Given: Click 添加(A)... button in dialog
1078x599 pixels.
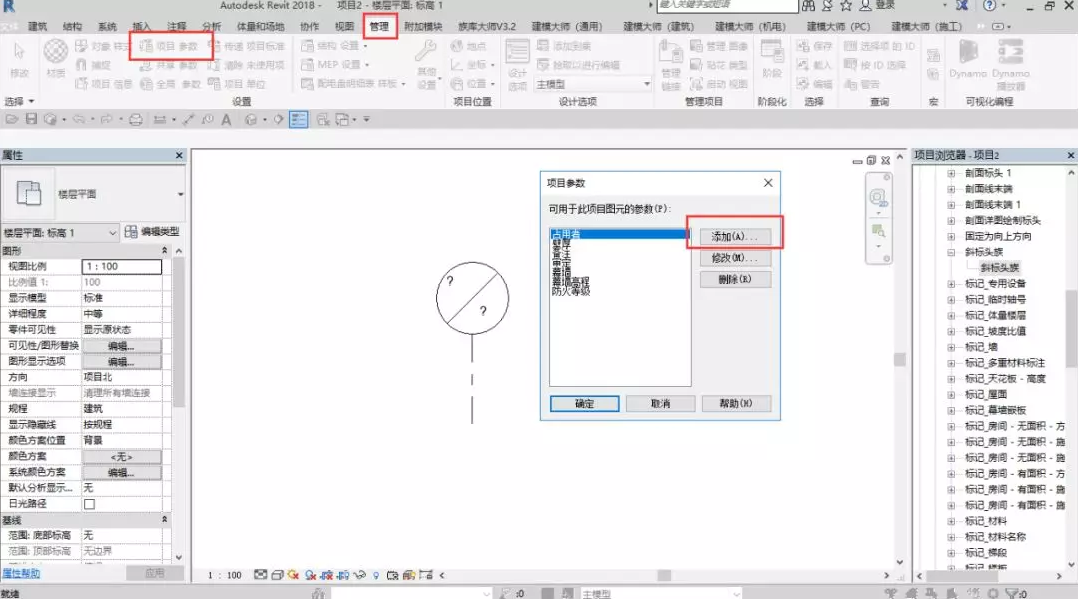Looking at the screenshot, I should pos(734,236).
